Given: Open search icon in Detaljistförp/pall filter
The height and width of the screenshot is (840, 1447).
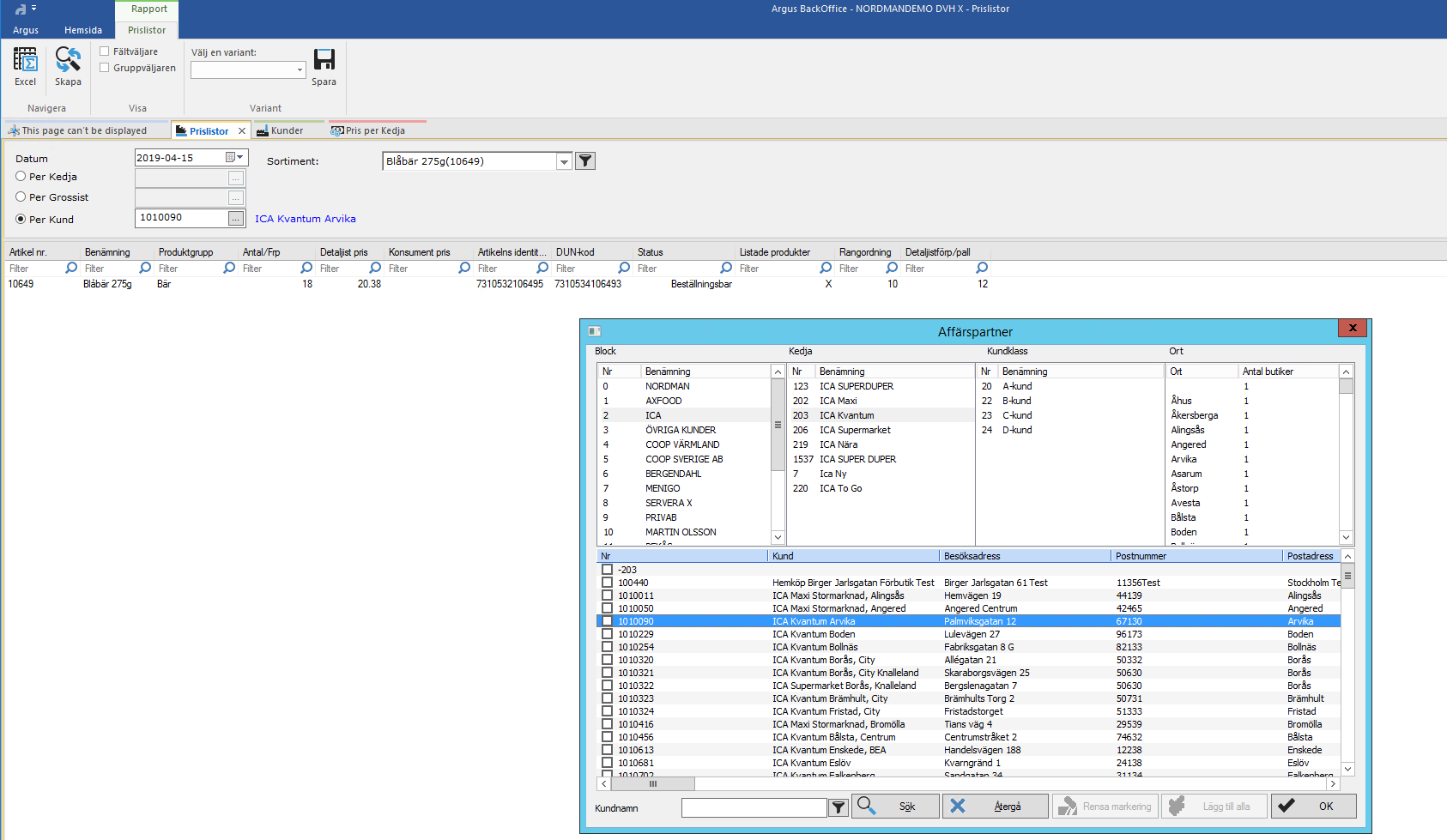Looking at the screenshot, I should [982, 268].
